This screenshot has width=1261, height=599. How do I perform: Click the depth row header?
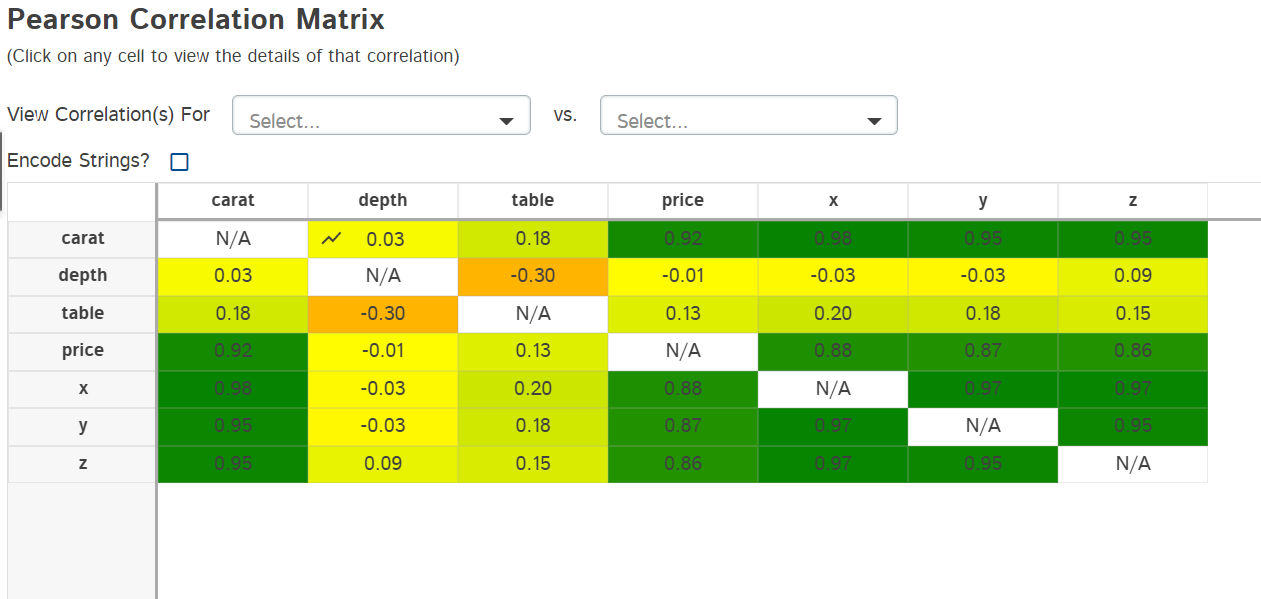83,275
